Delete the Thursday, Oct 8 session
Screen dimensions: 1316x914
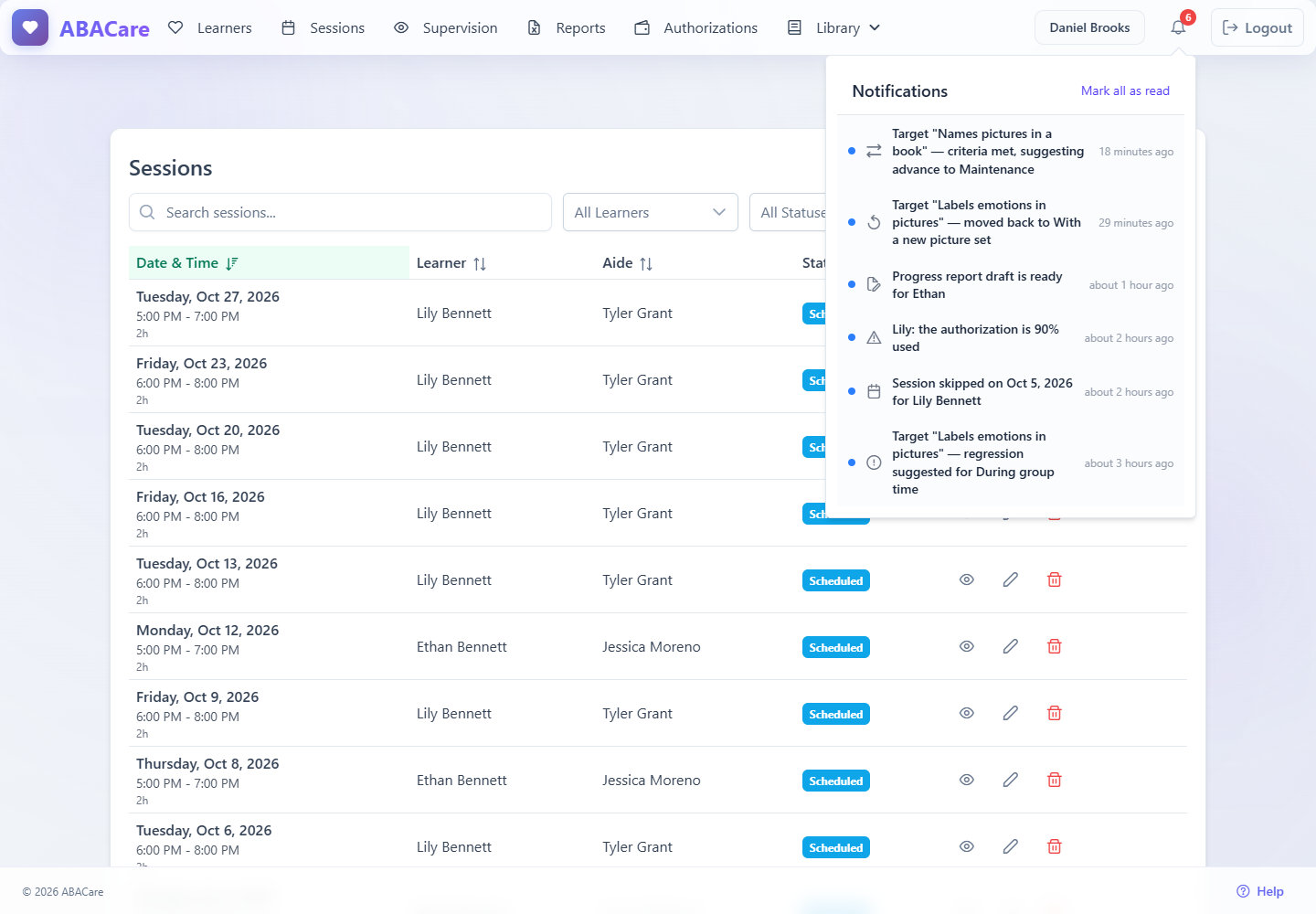tap(1055, 780)
